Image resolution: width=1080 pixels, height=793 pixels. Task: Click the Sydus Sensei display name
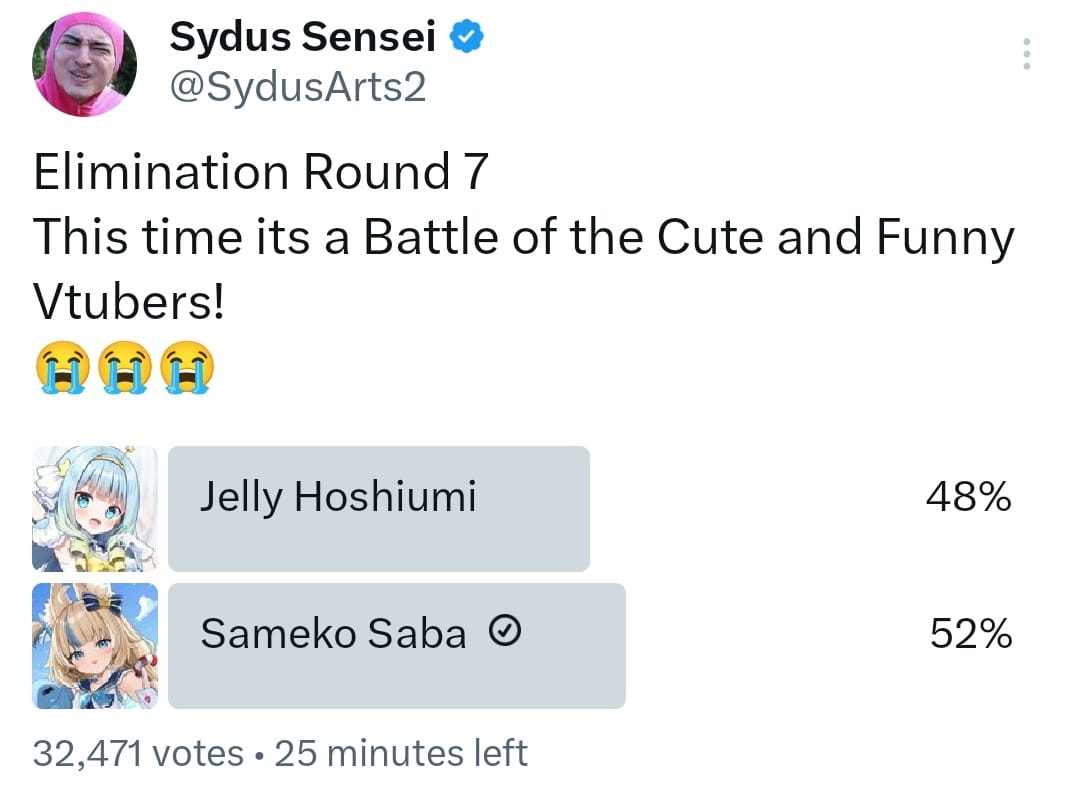(x=303, y=38)
